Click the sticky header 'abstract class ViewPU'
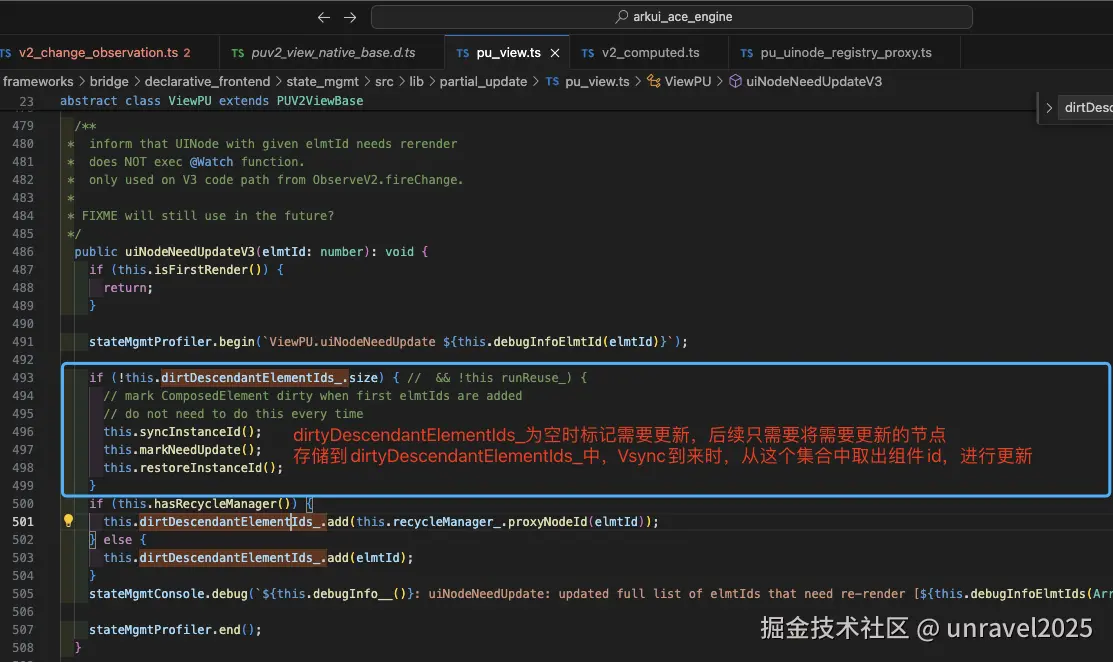The width and height of the screenshot is (1113, 662). pos(212,101)
